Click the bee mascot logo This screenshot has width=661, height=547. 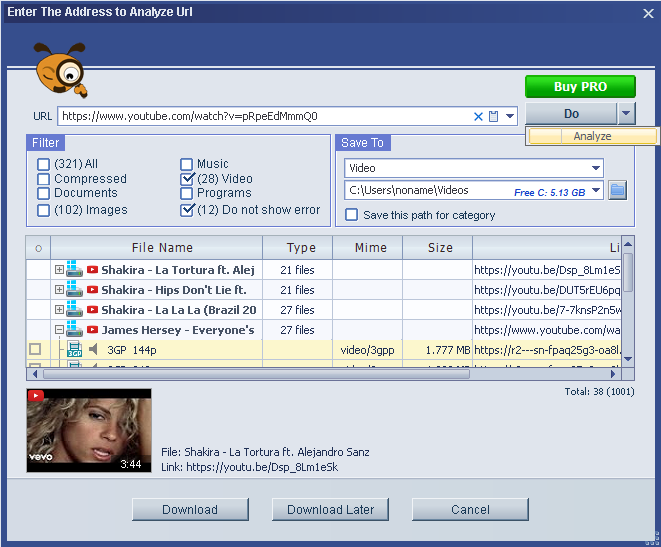click(x=61, y=70)
